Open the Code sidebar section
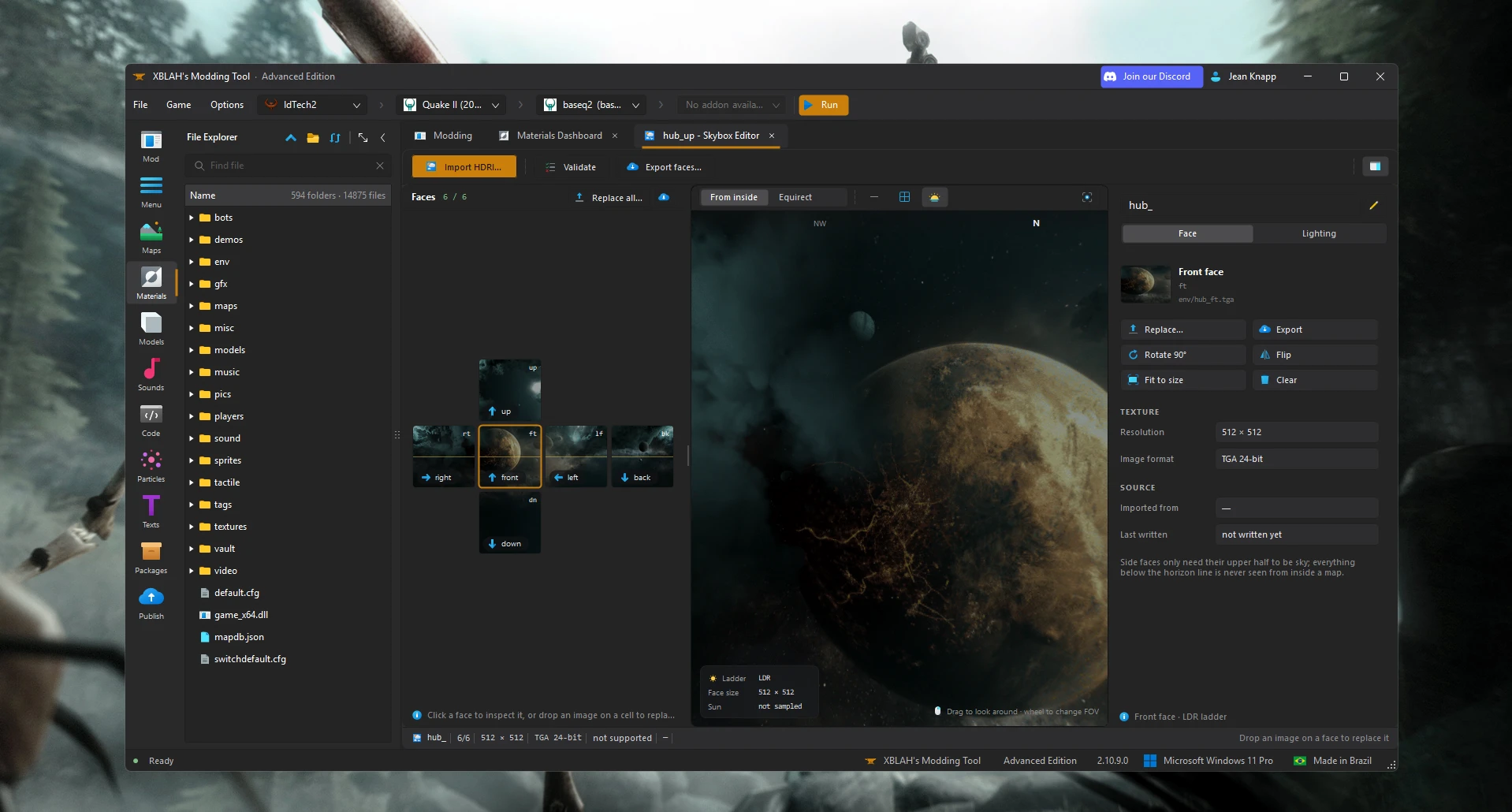The width and height of the screenshot is (1512, 812). [151, 421]
